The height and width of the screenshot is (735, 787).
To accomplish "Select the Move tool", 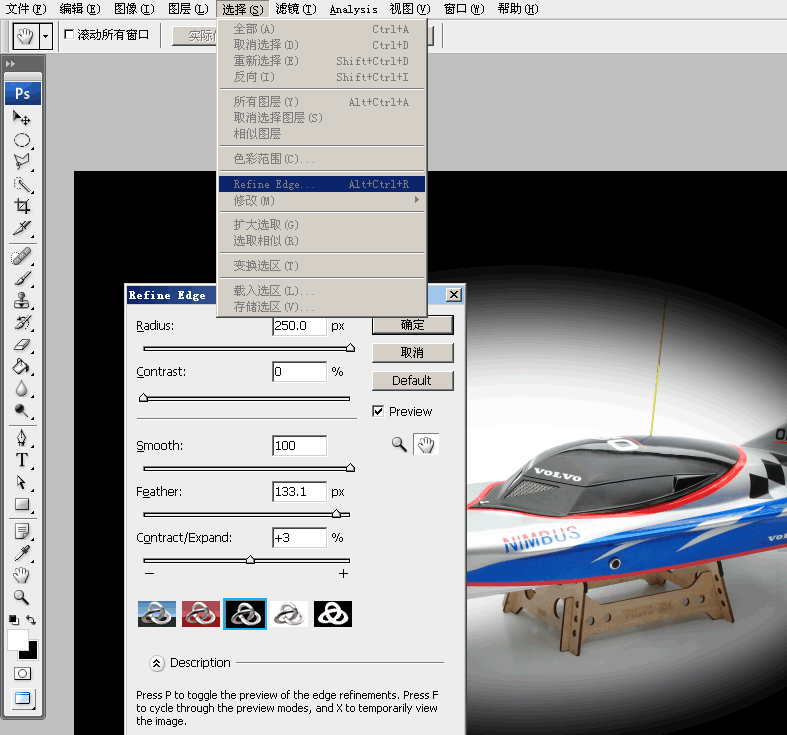I will coord(21,118).
